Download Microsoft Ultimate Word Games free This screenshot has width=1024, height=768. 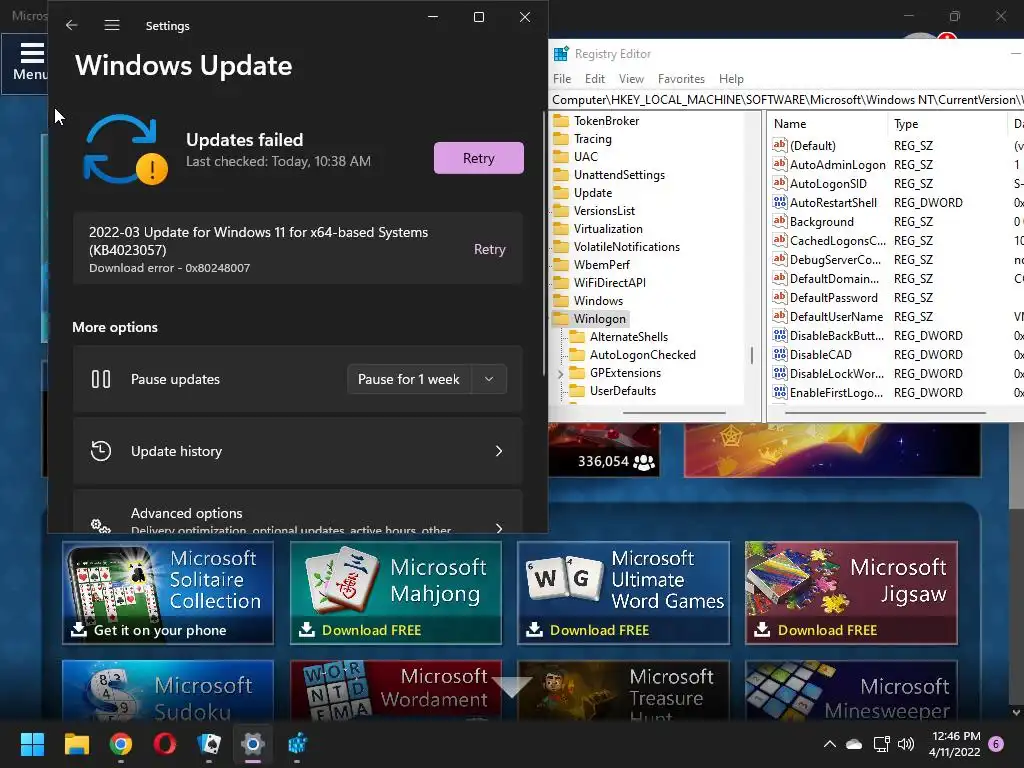point(624,630)
